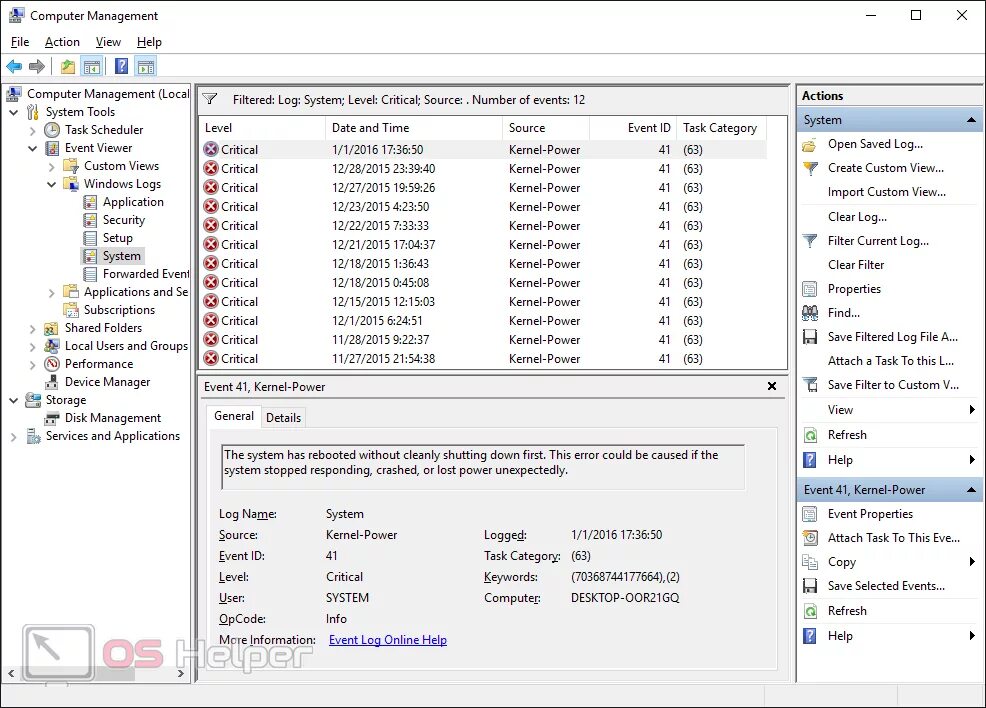This screenshot has width=986, height=708.
Task: Click the Event Properties icon
Action: (810, 514)
